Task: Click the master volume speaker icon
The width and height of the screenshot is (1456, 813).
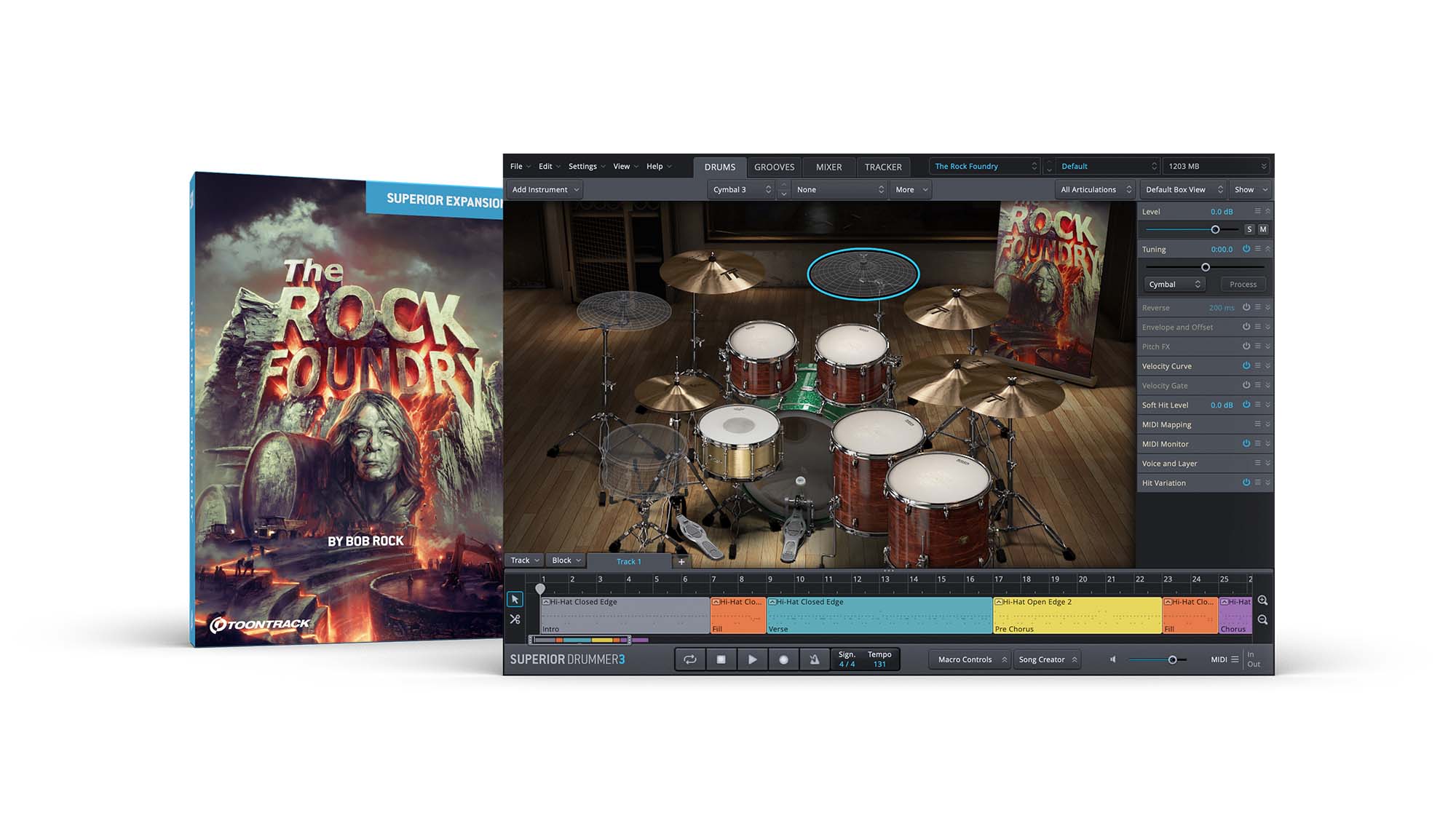Action: [1112, 659]
